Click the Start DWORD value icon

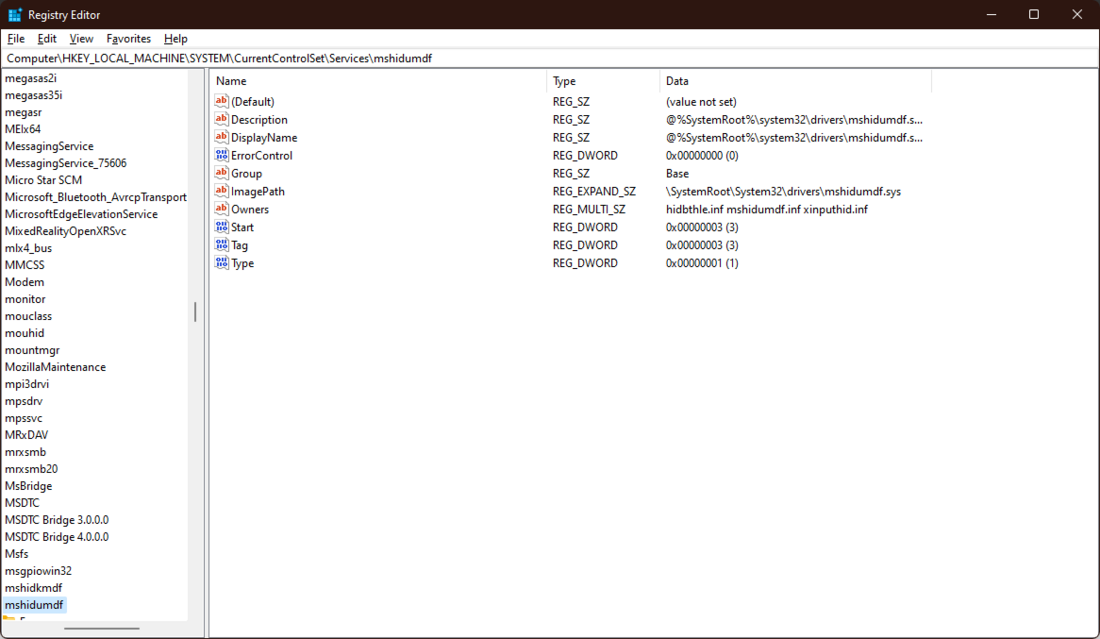(x=222, y=228)
